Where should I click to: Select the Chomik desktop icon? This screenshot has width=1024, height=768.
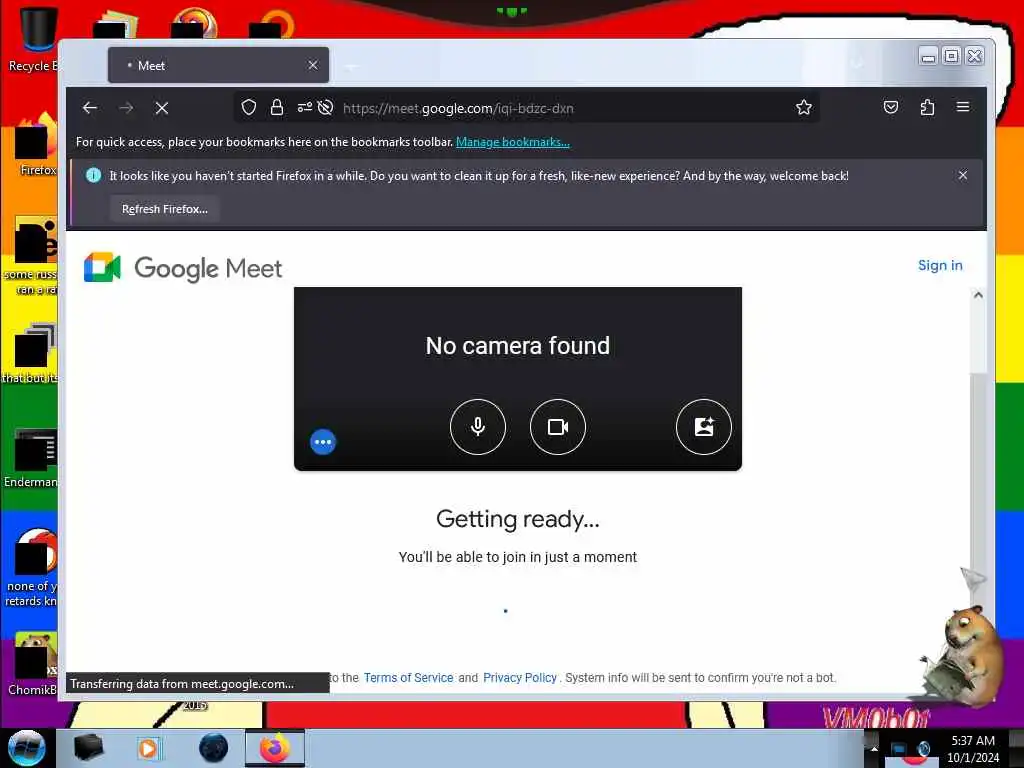(33, 663)
